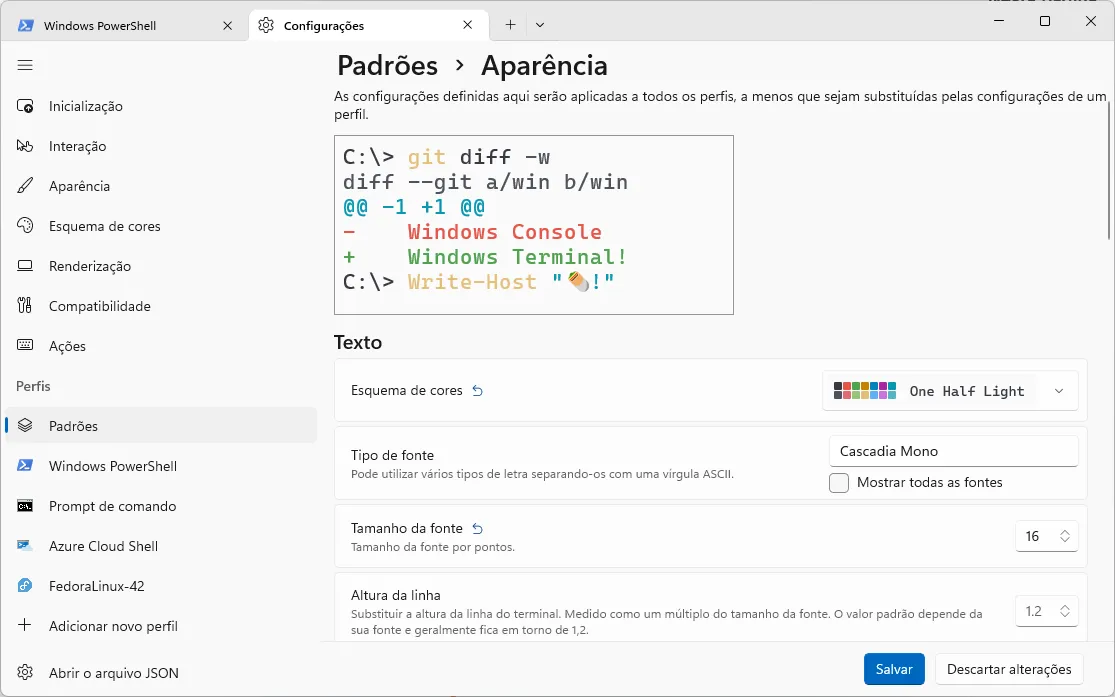Go to Esquema de cores in sidebar
The image size is (1115, 697).
161,225
